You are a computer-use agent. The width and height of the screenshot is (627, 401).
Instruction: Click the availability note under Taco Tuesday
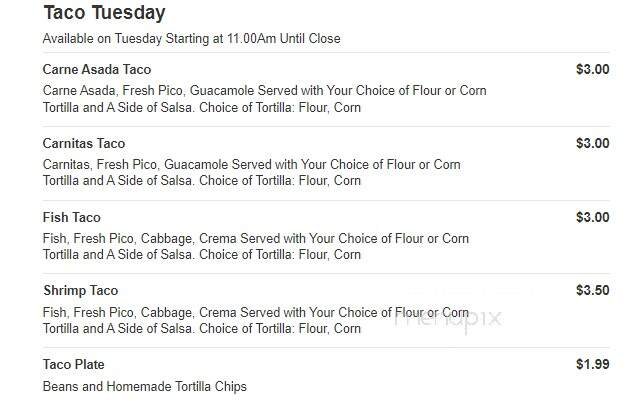click(x=191, y=39)
